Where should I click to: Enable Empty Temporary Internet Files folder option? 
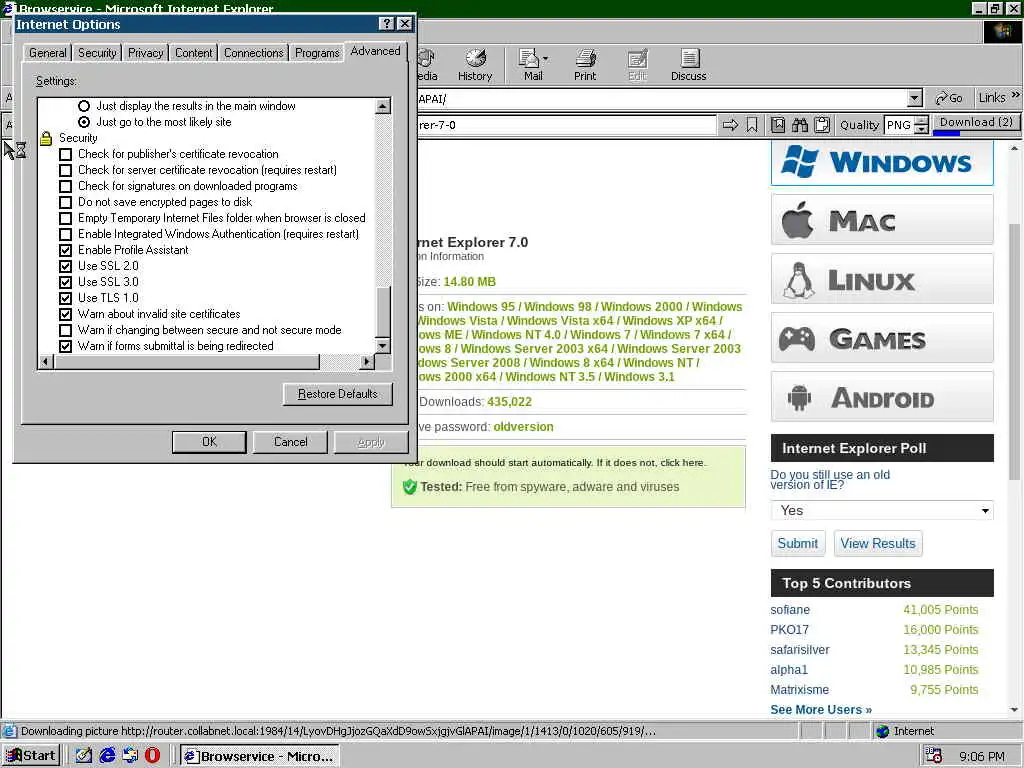65,218
